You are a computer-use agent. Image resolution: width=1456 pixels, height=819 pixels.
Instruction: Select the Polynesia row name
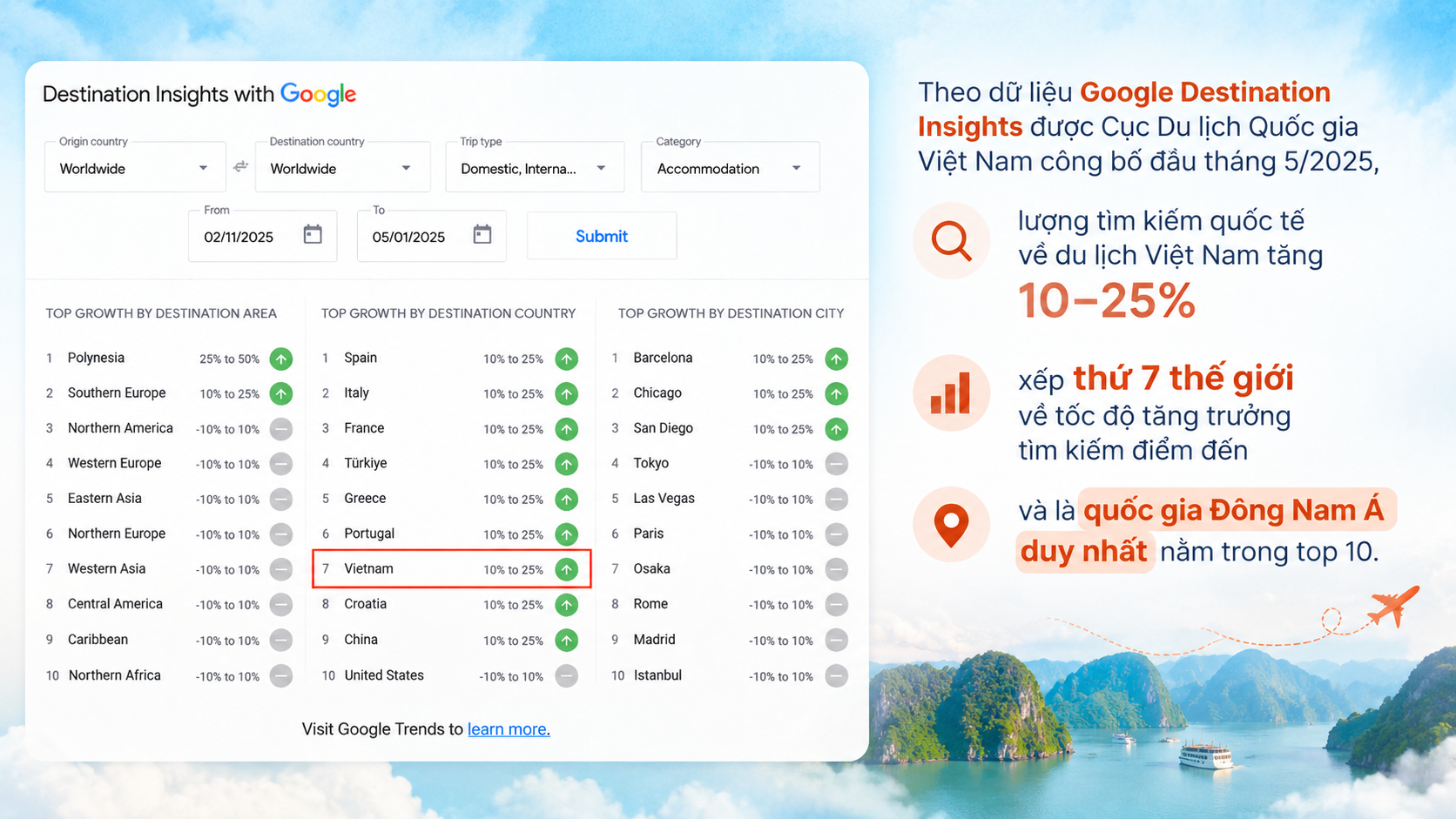[x=96, y=358]
